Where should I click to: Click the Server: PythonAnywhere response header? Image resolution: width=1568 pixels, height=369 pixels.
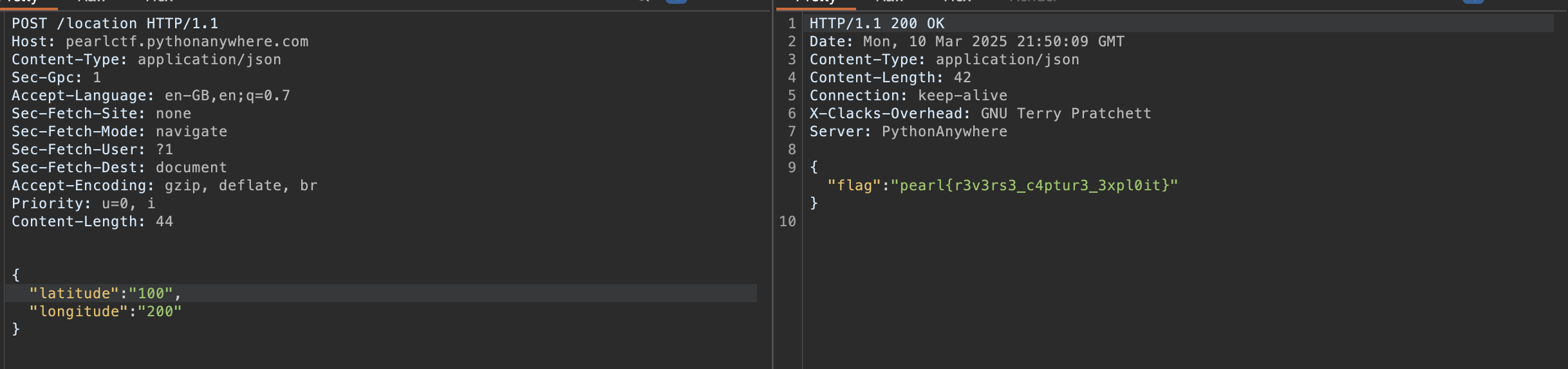[x=908, y=132]
